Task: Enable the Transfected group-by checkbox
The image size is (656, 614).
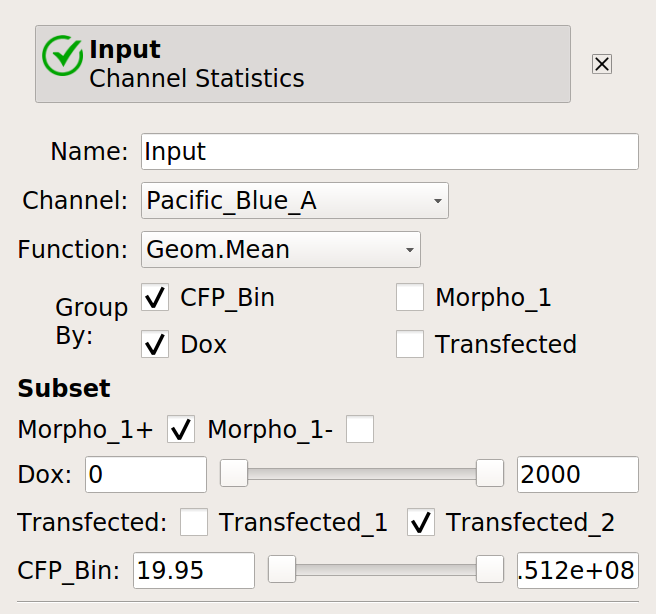Action: (410, 344)
